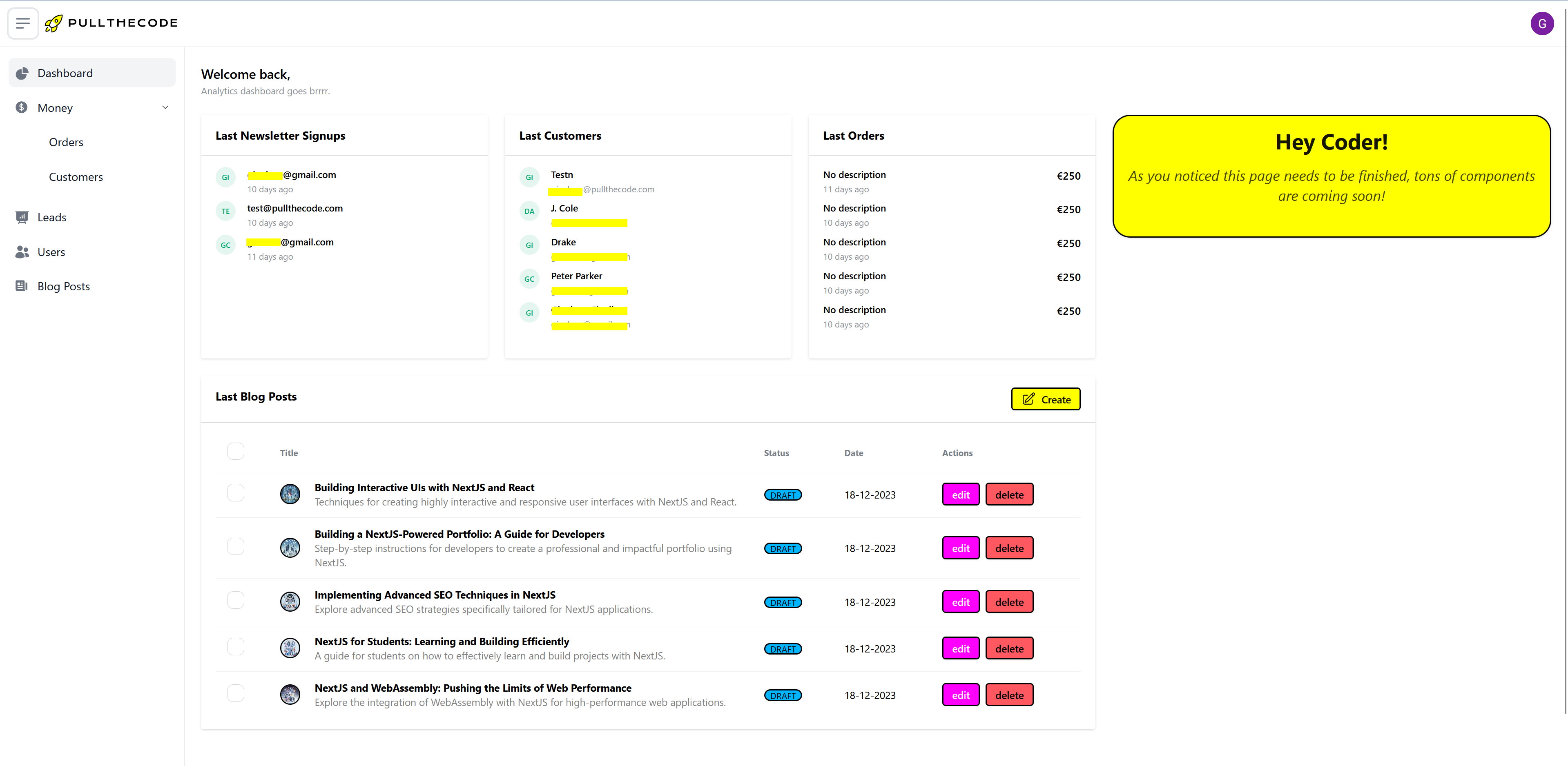Collapse the Money menu chevron
This screenshot has width=1568, height=766.
click(165, 108)
